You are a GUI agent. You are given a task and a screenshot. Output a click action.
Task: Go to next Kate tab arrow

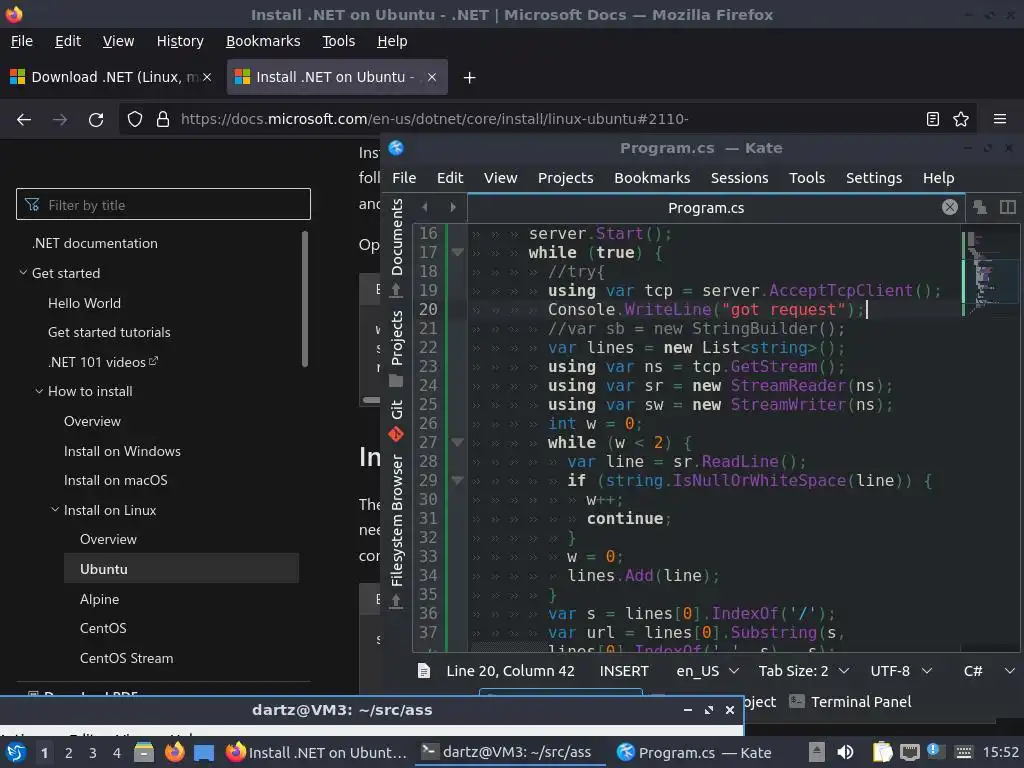[x=453, y=208]
